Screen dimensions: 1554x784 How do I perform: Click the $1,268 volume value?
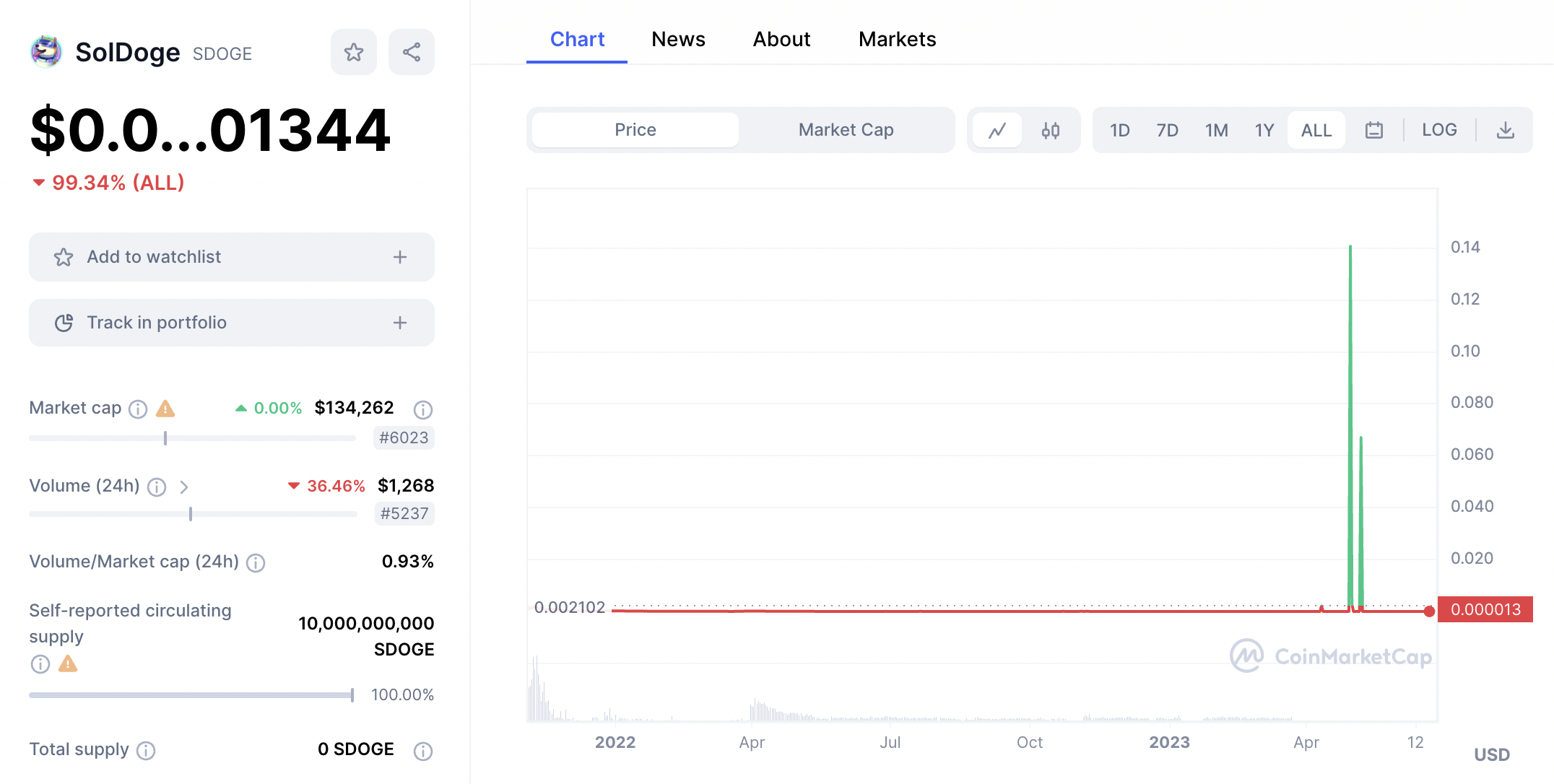point(406,486)
